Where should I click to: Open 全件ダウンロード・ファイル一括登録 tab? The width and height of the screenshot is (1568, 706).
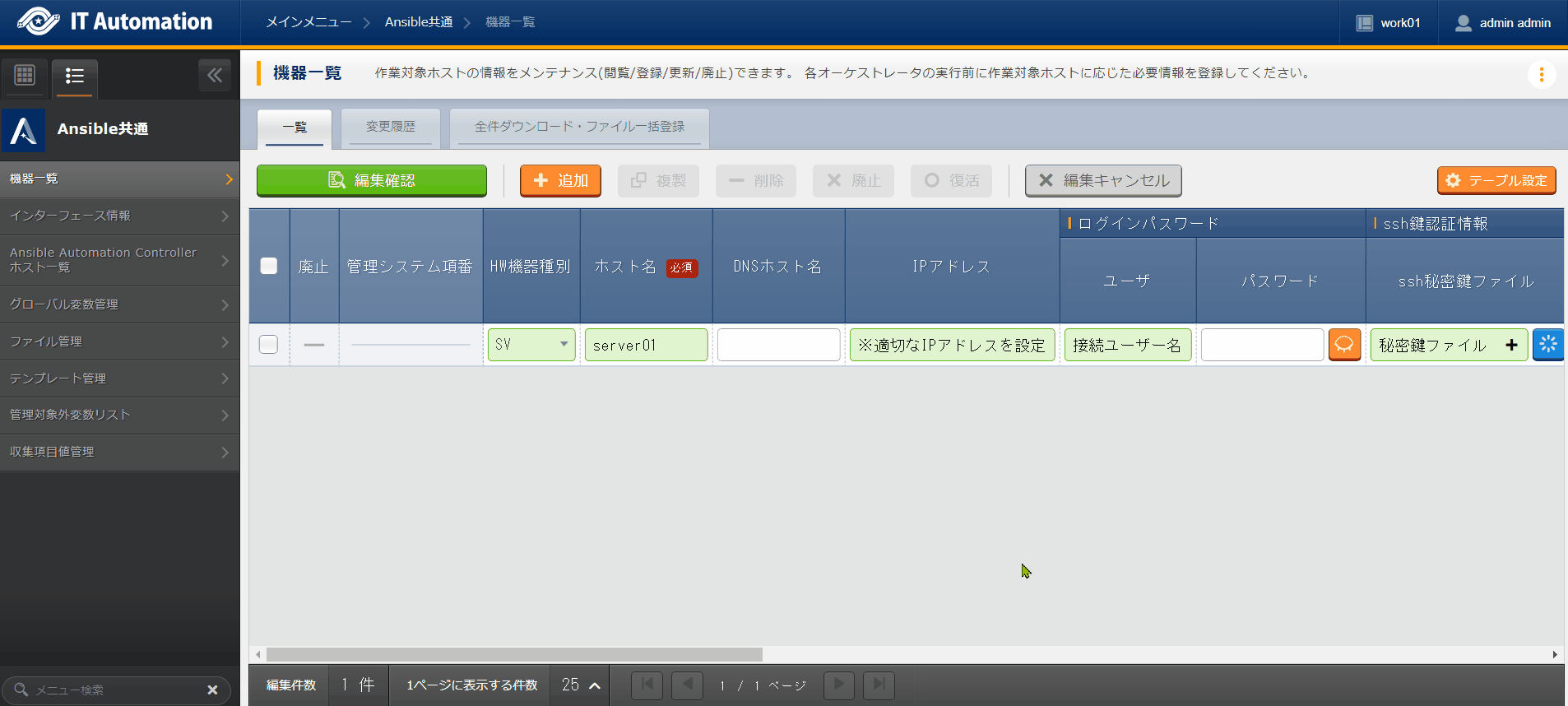tap(579, 127)
